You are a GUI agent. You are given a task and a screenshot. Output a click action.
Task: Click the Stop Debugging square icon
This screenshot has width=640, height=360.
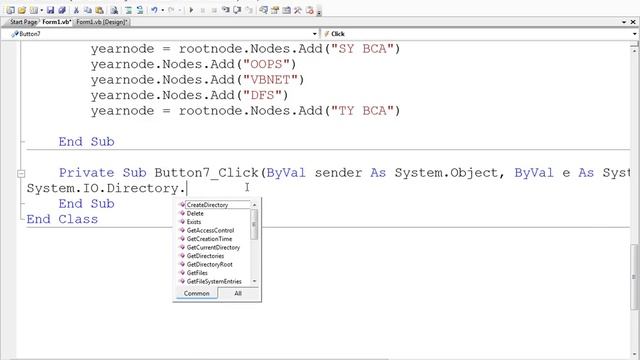click(x=214, y=10)
